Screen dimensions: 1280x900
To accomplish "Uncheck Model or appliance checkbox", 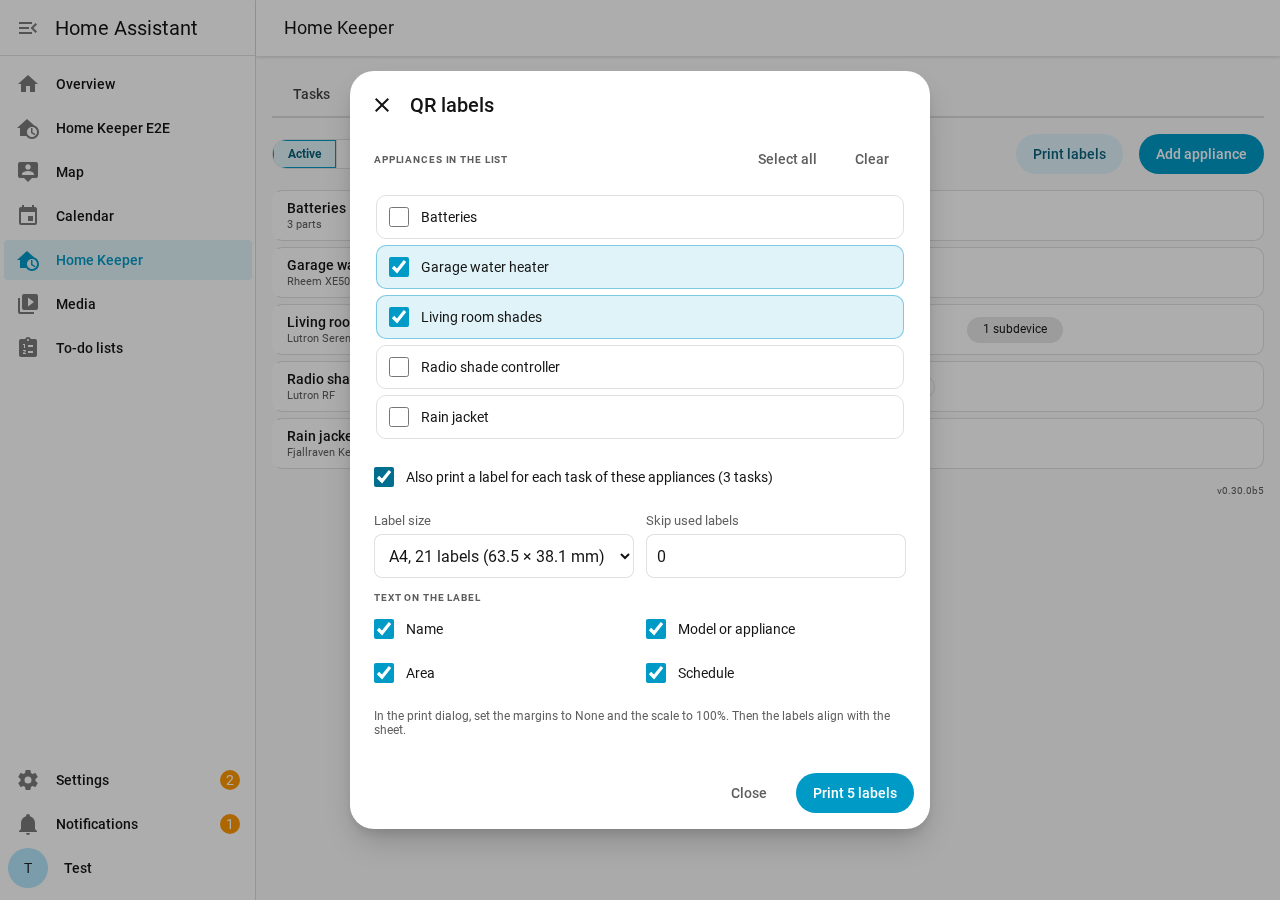I will click(x=656, y=629).
